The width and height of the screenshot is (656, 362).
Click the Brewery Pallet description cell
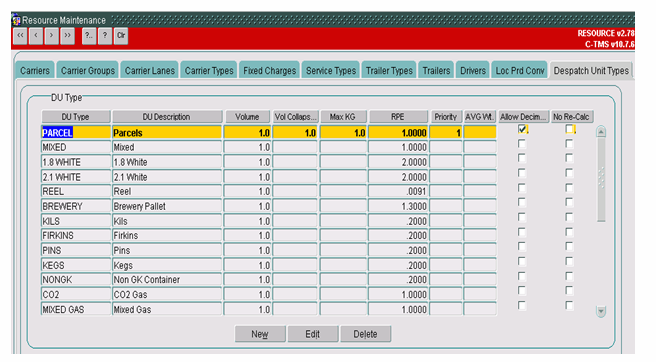(167, 206)
